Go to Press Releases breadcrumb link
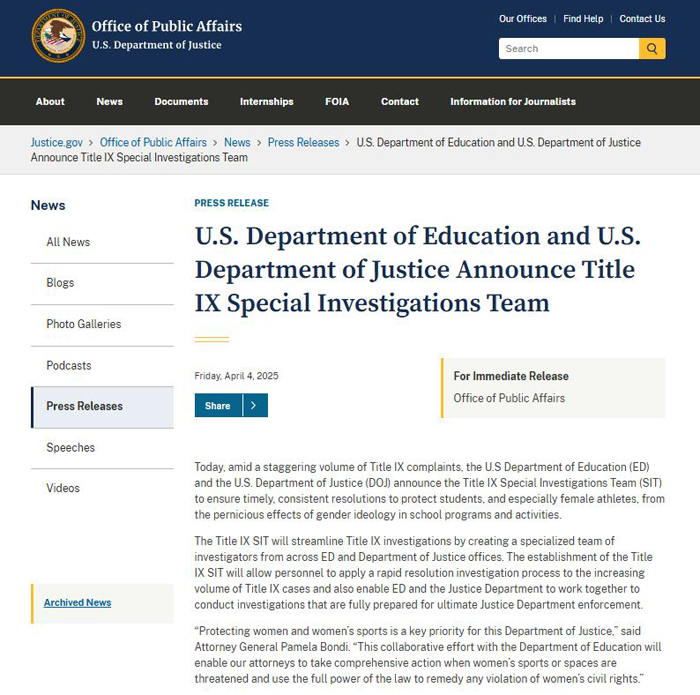Viewport: 700px width, 695px height. point(304,142)
